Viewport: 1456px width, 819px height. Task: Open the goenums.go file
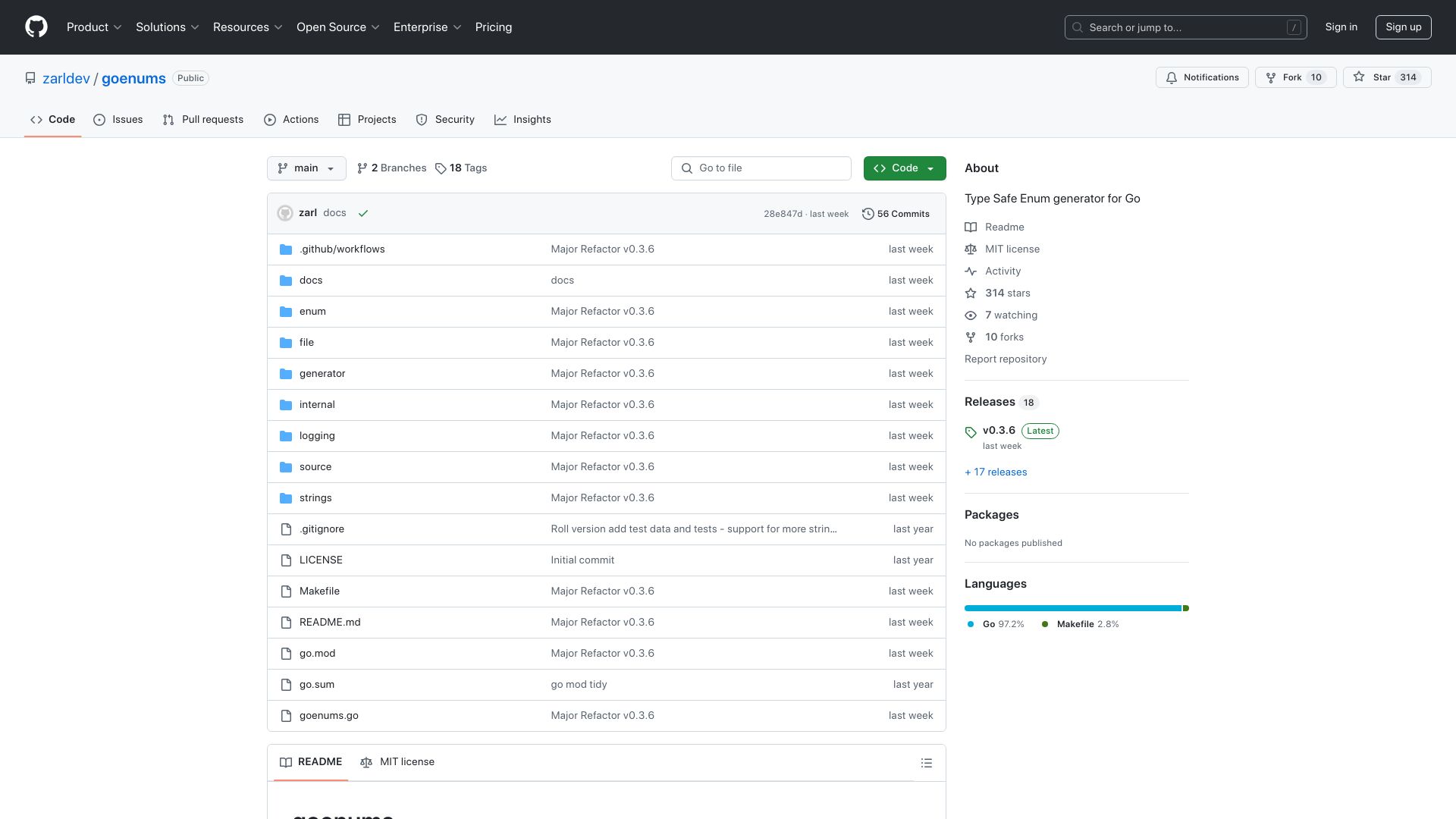(x=328, y=716)
